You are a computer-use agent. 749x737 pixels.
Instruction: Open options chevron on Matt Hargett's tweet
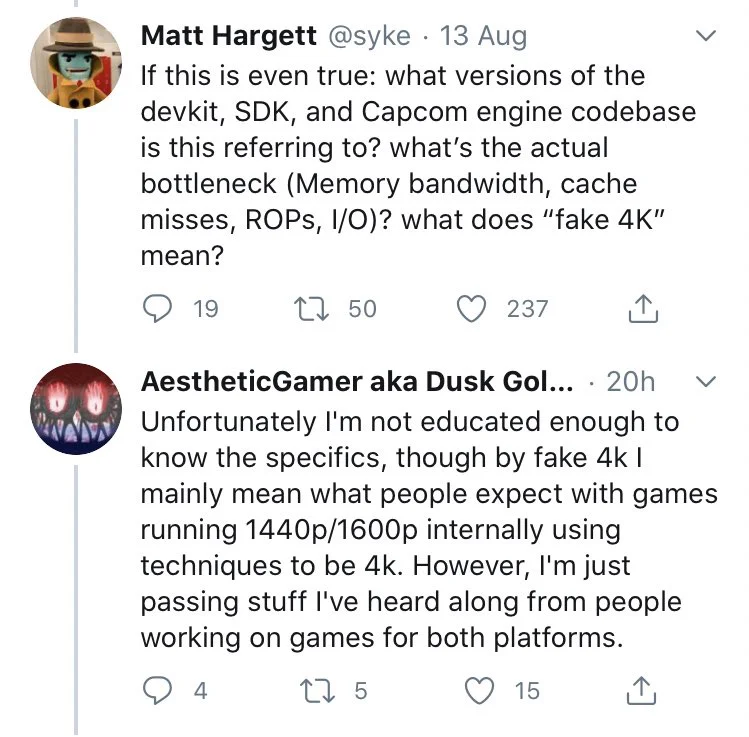coord(706,36)
